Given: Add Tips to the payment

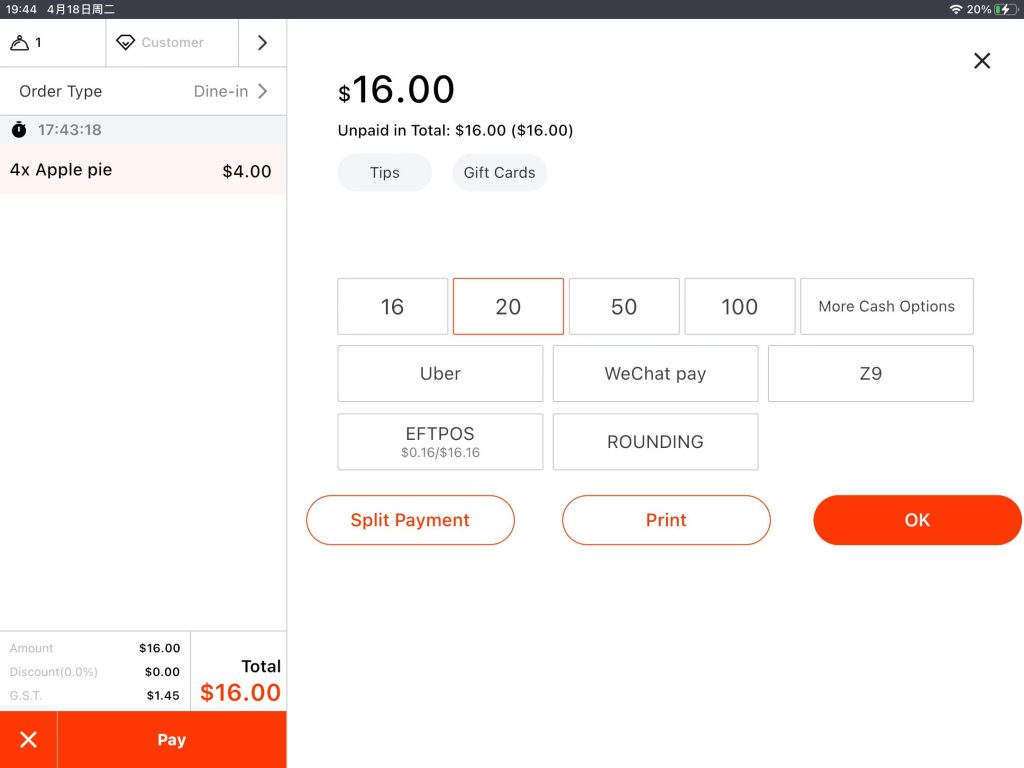Looking at the screenshot, I should tap(384, 172).
